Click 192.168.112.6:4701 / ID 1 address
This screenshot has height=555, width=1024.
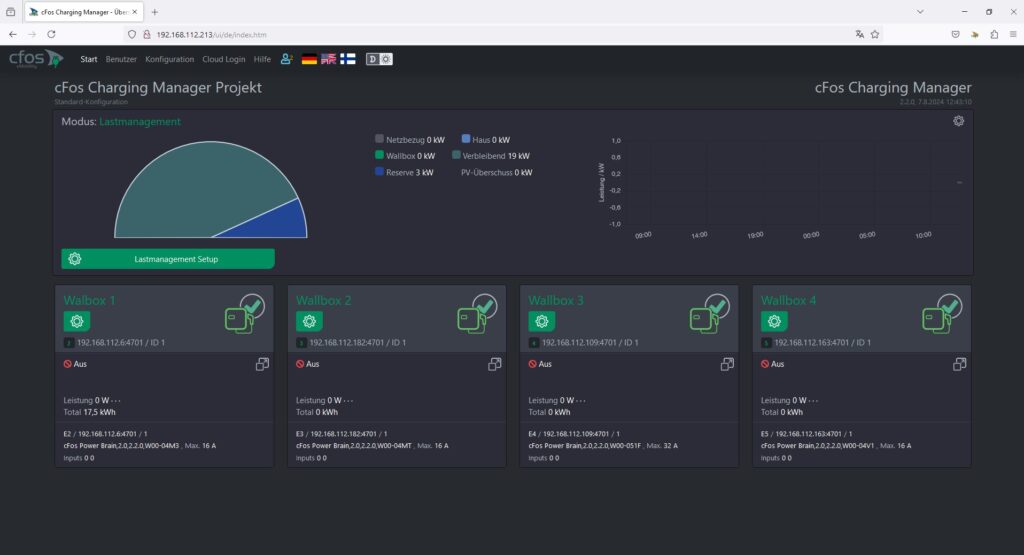click(x=121, y=343)
